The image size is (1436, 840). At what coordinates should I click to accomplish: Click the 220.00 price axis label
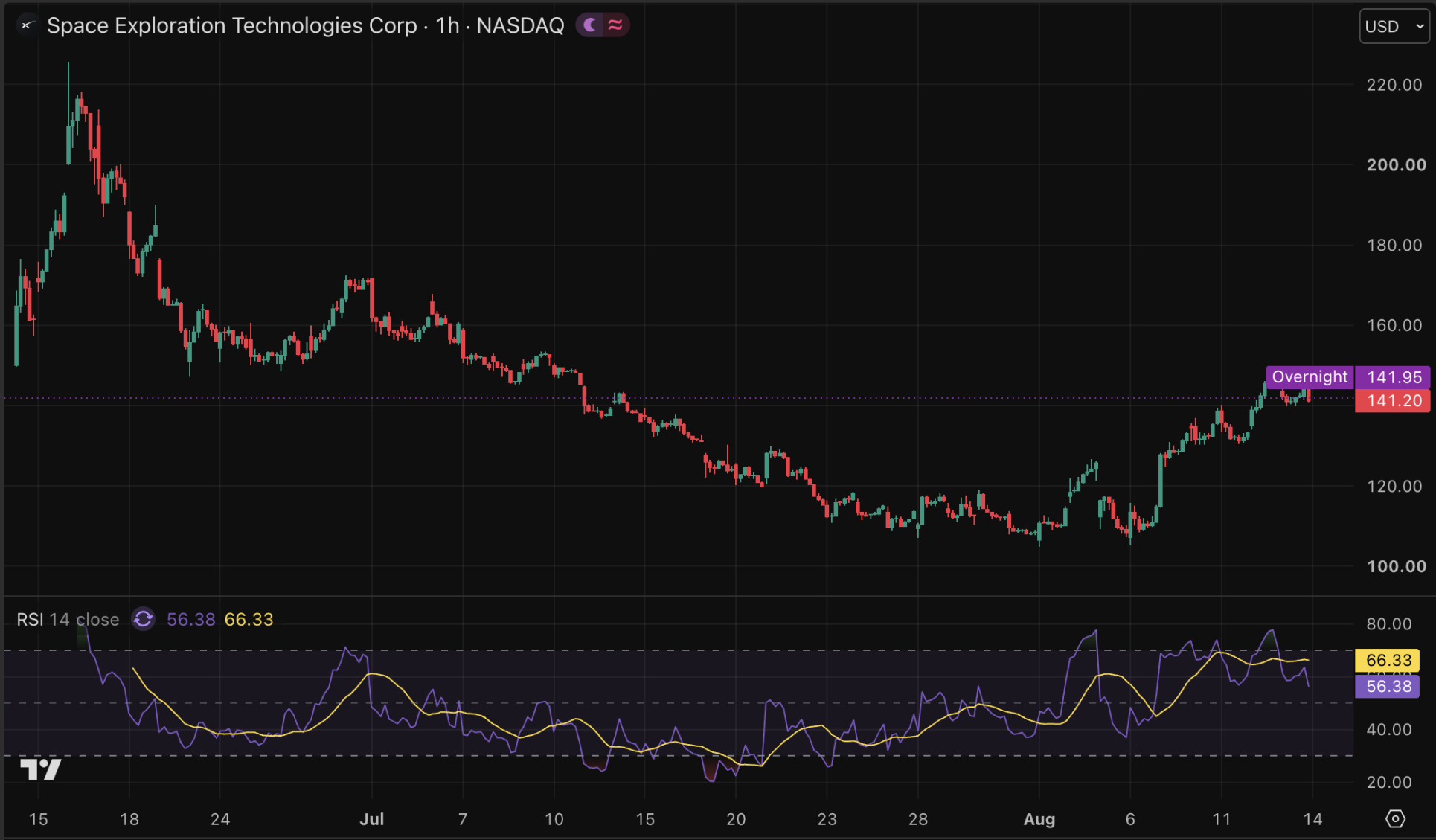tap(1394, 85)
